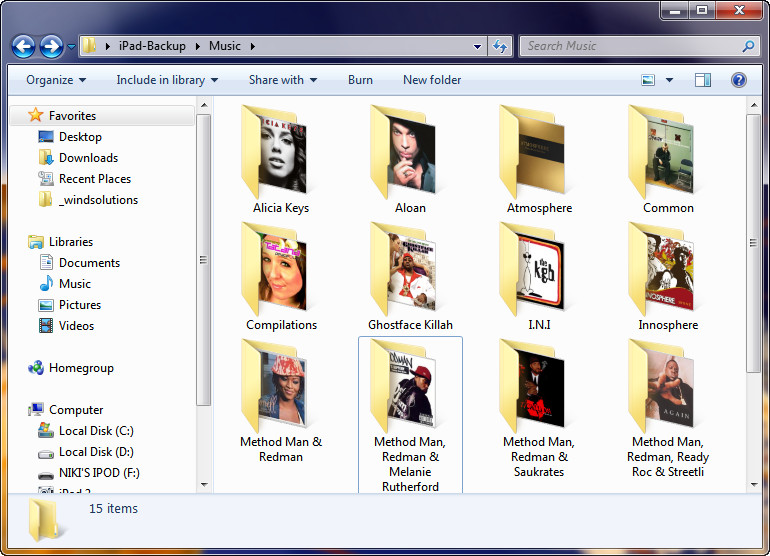Select the Common folder

tap(668, 160)
